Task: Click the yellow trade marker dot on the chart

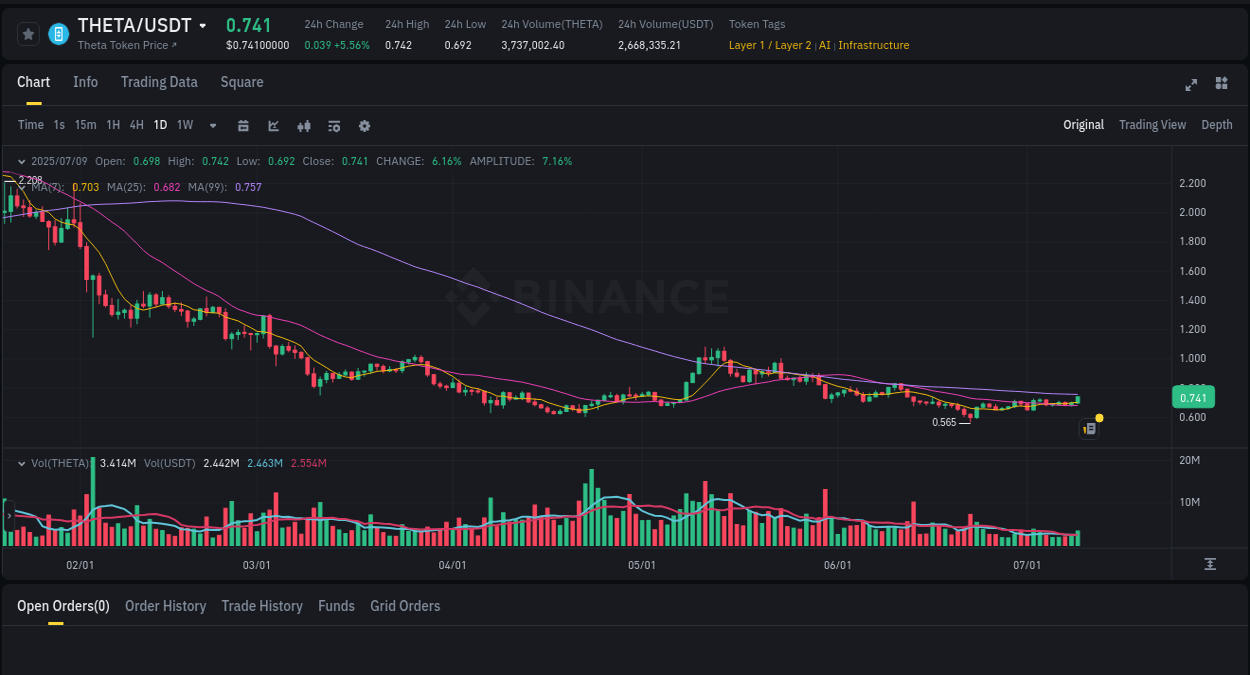Action: click(x=1098, y=417)
